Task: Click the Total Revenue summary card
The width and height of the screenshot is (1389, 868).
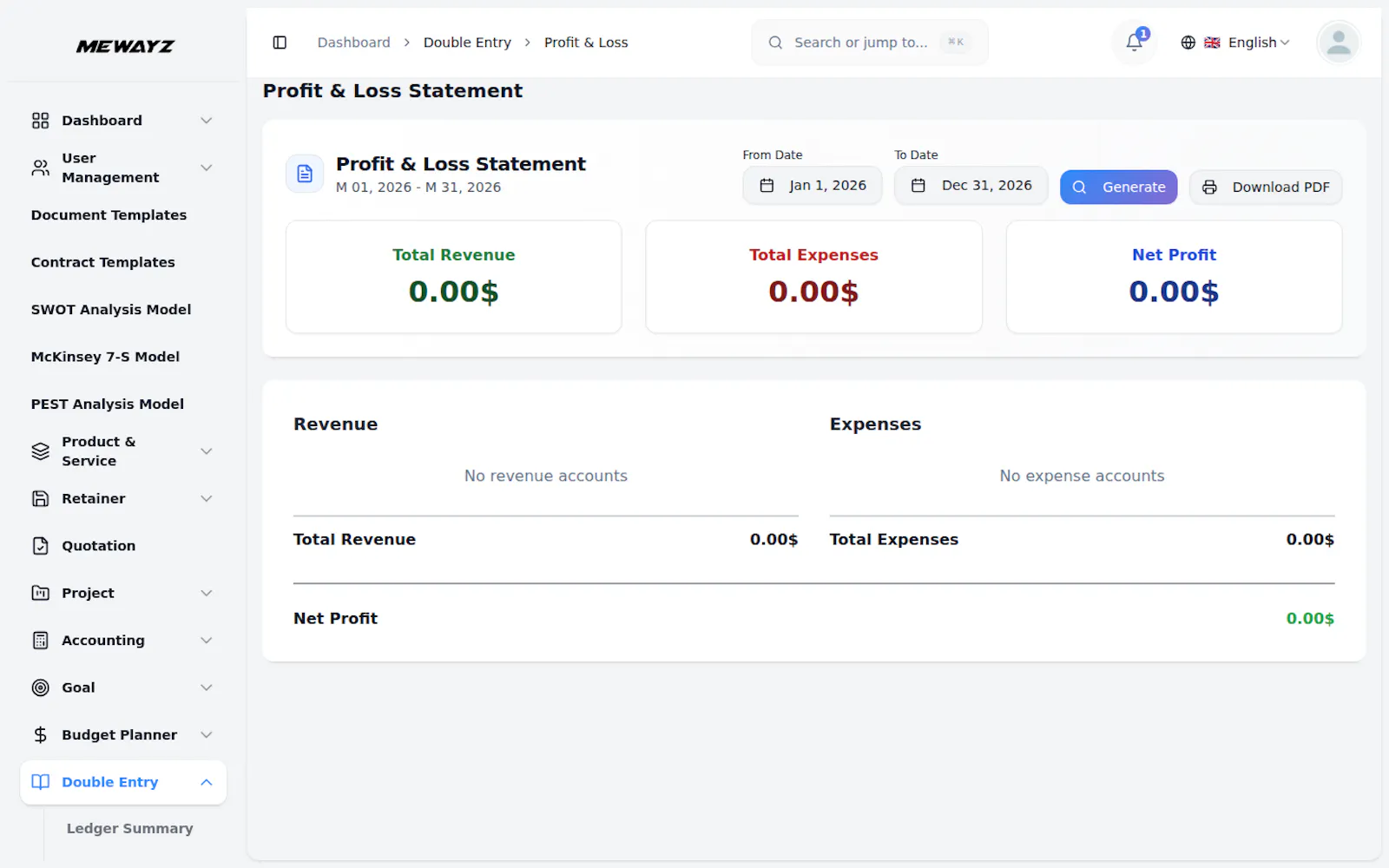Action: [453, 277]
